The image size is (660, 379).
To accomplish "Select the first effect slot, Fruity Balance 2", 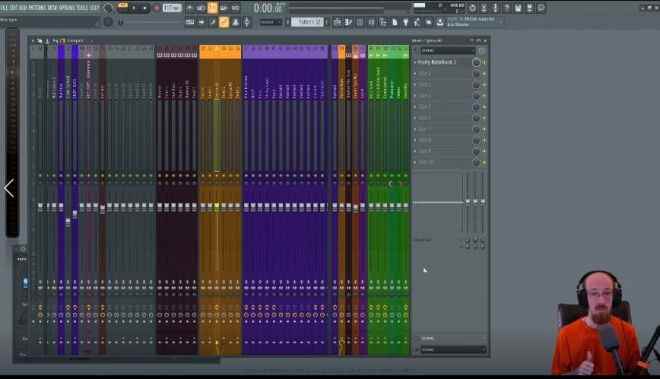I will tap(436, 62).
